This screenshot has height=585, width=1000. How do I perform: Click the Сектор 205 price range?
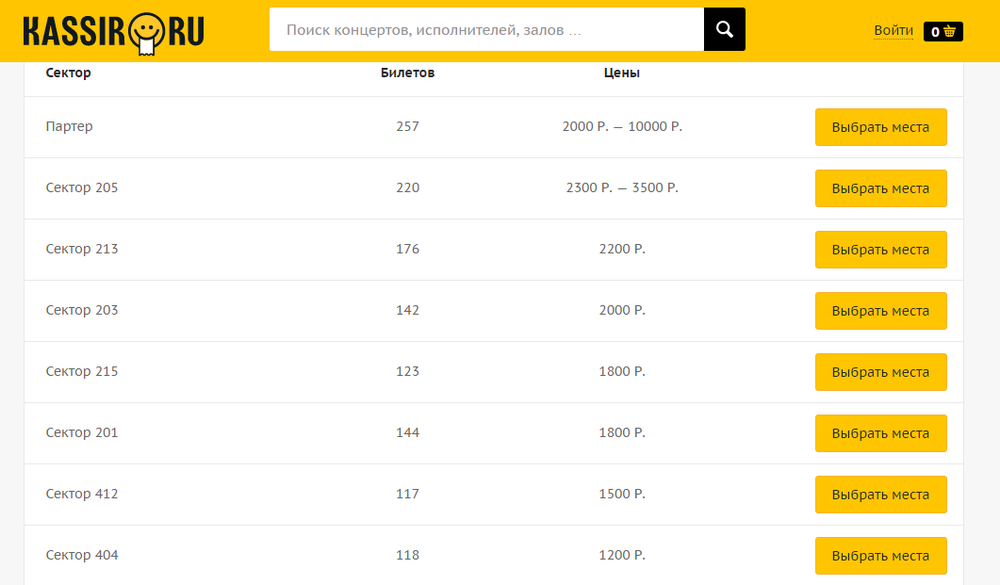(621, 188)
